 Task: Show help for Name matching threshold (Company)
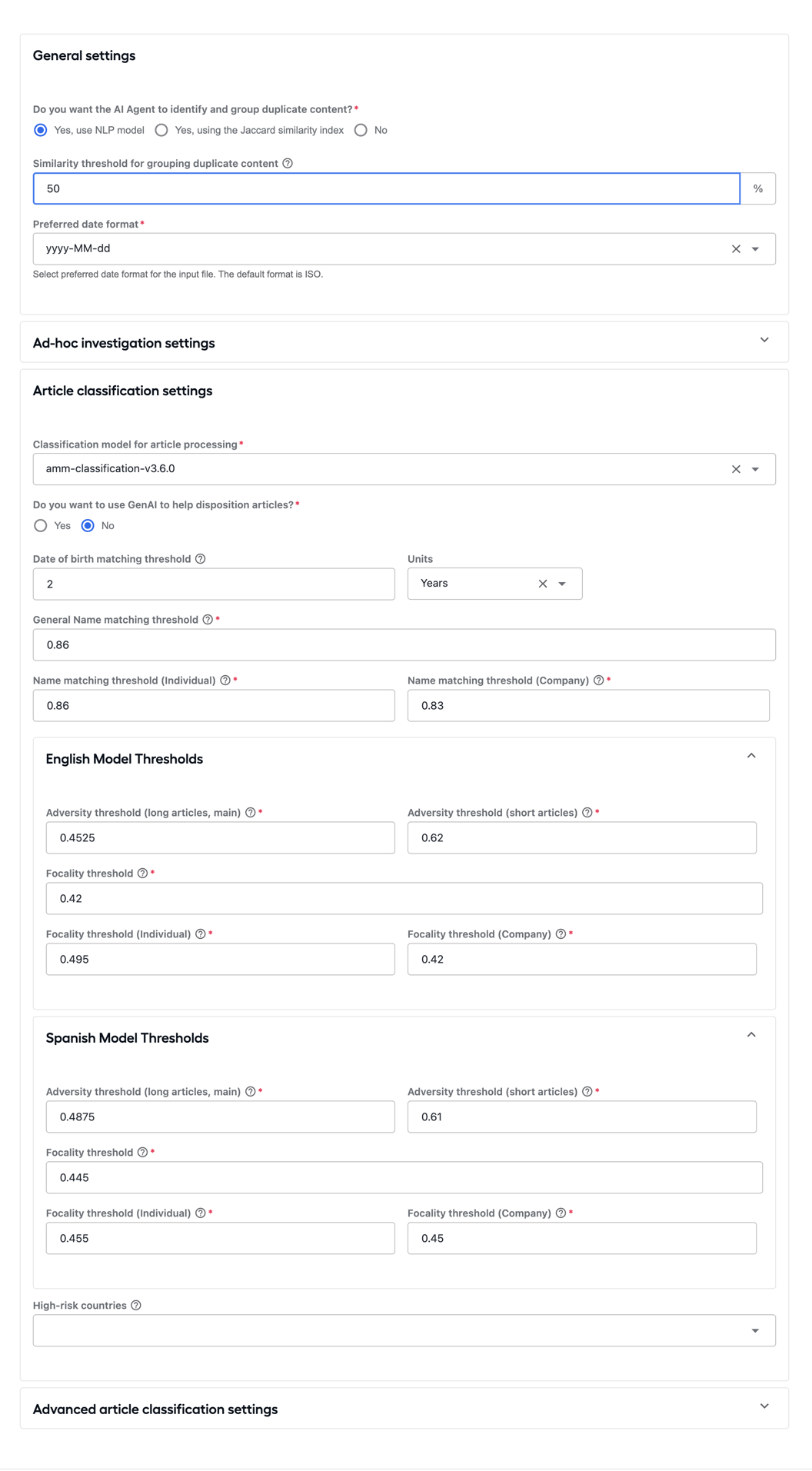[598, 681]
